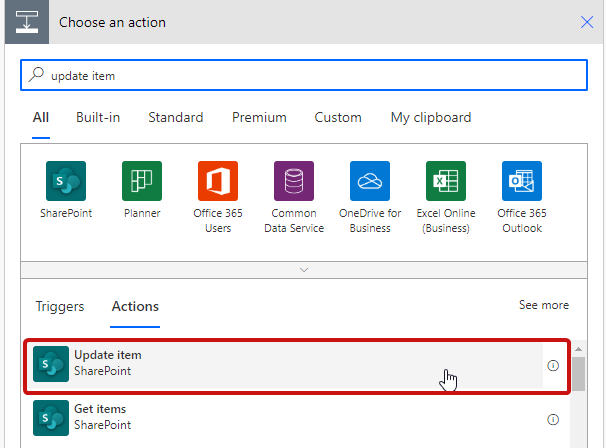Switch to the Built-in tab

click(x=98, y=118)
